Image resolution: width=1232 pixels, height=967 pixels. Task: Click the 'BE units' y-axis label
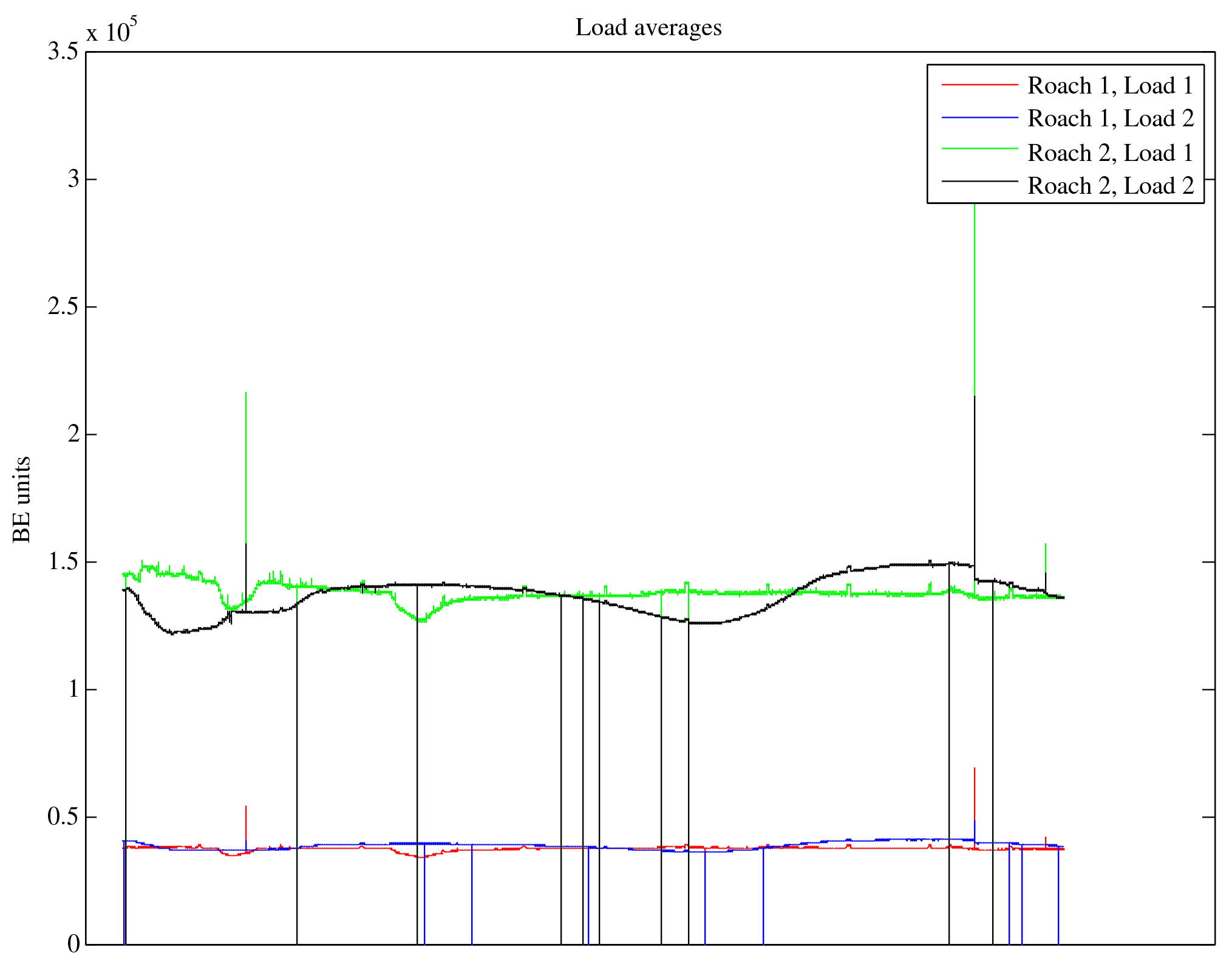tap(22, 499)
